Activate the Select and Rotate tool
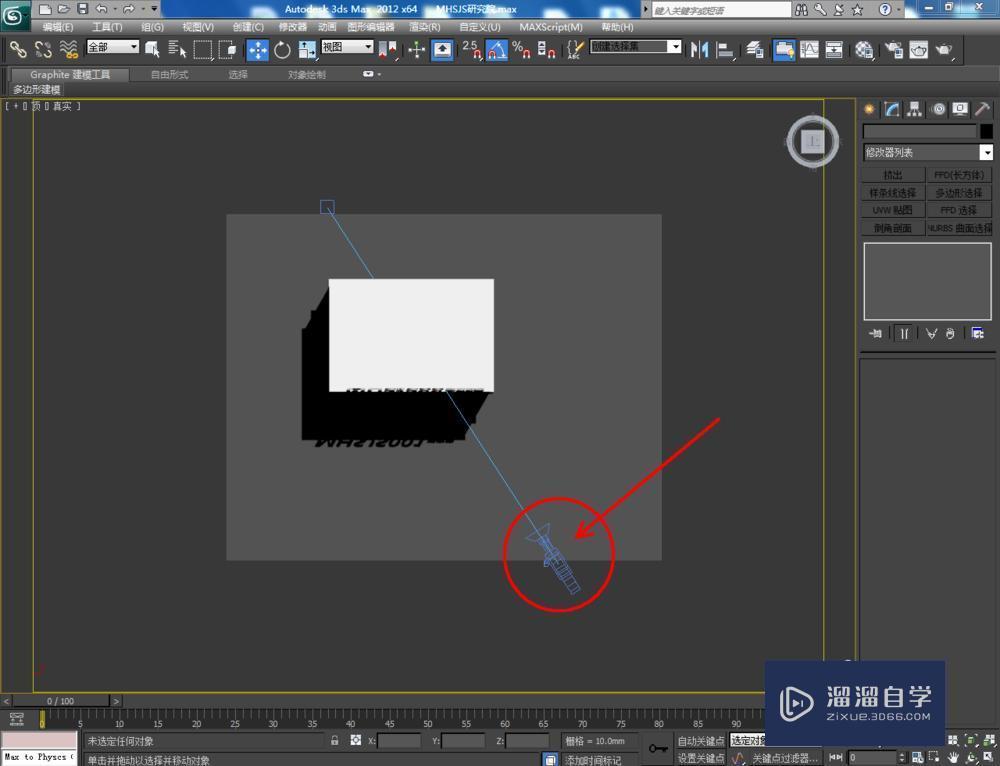The height and width of the screenshot is (766, 1000). [x=281, y=50]
